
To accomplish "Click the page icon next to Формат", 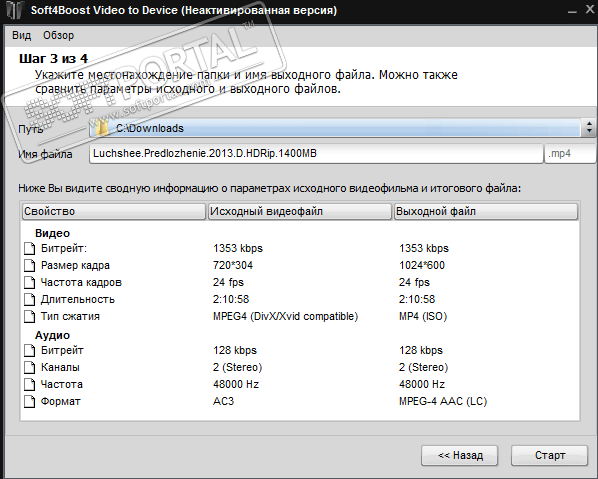I will (29, 402).
